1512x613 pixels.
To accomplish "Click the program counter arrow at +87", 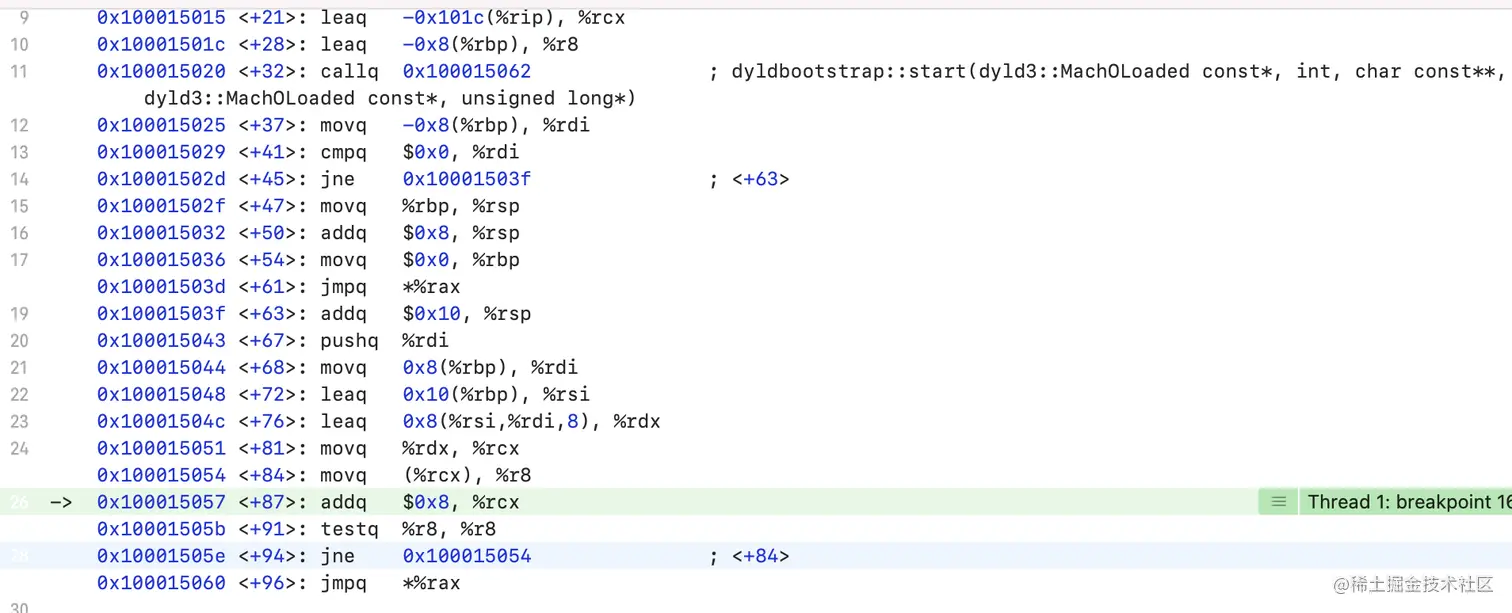I will 60,502.
